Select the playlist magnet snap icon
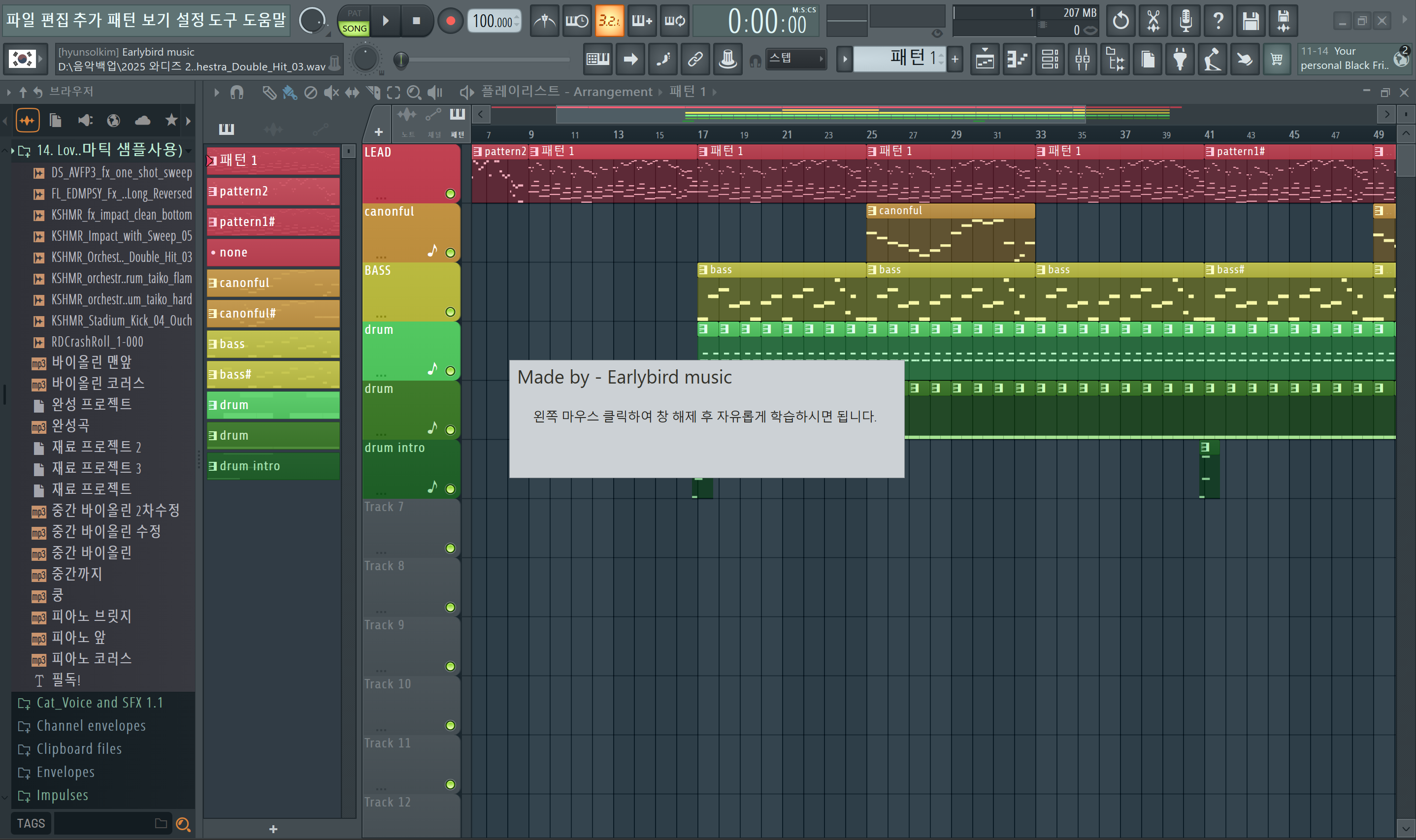 tap(237, 92)
